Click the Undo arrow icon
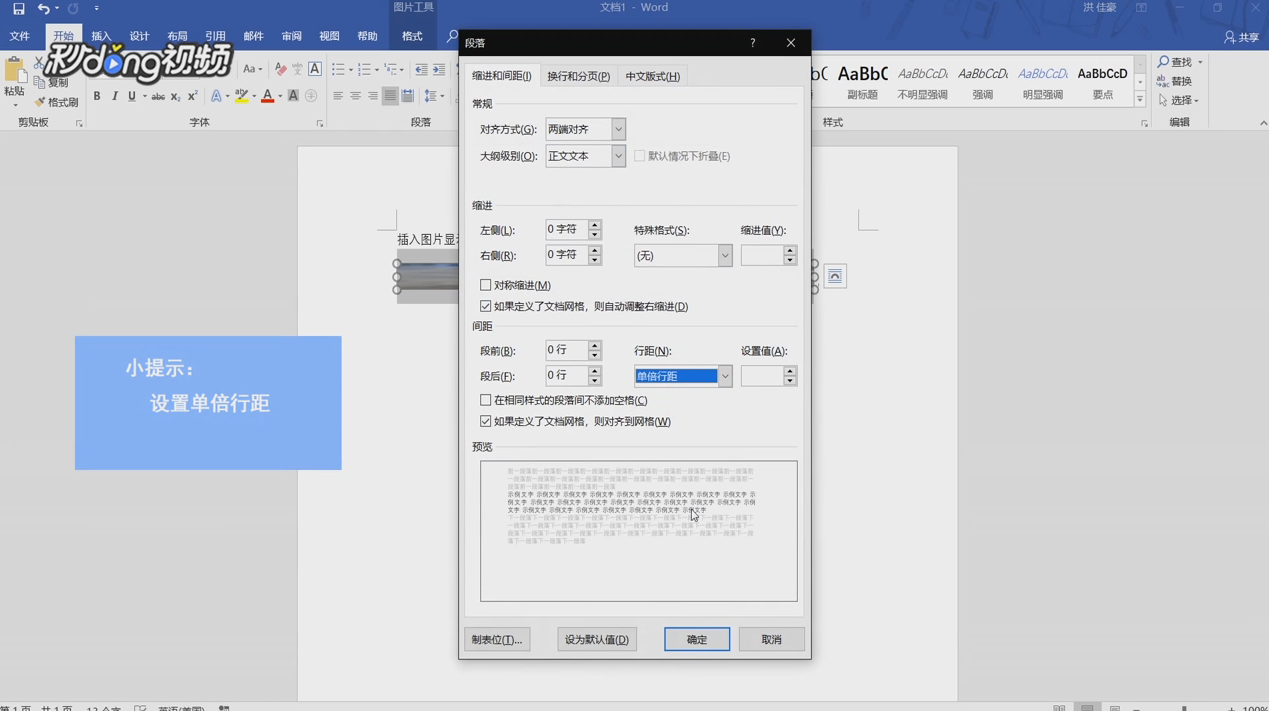1269x711 pixels. [x=43, y=8]
